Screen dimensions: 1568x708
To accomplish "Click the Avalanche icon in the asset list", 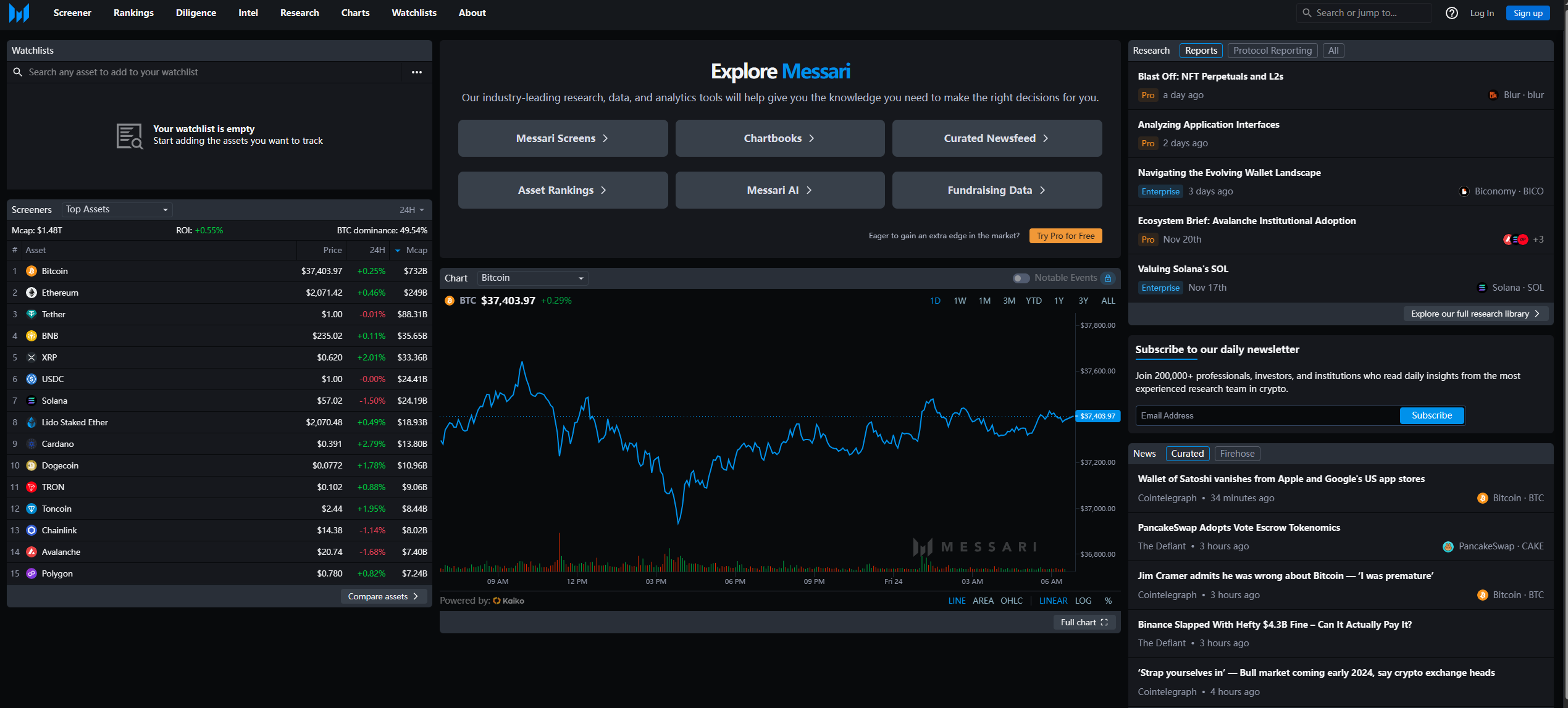I will pos(31,552).
